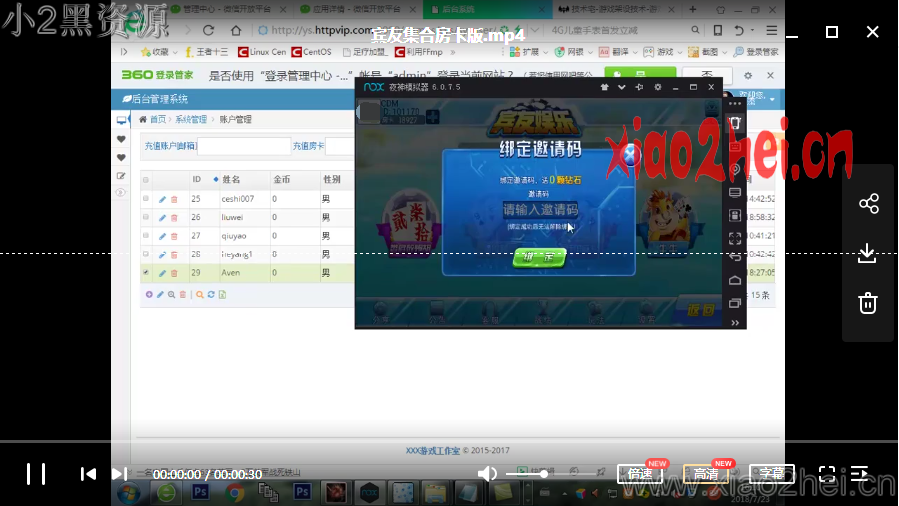This screenshot has height=506, width=899.
Task: Adjust the volume slider handle
Action: 544,474
